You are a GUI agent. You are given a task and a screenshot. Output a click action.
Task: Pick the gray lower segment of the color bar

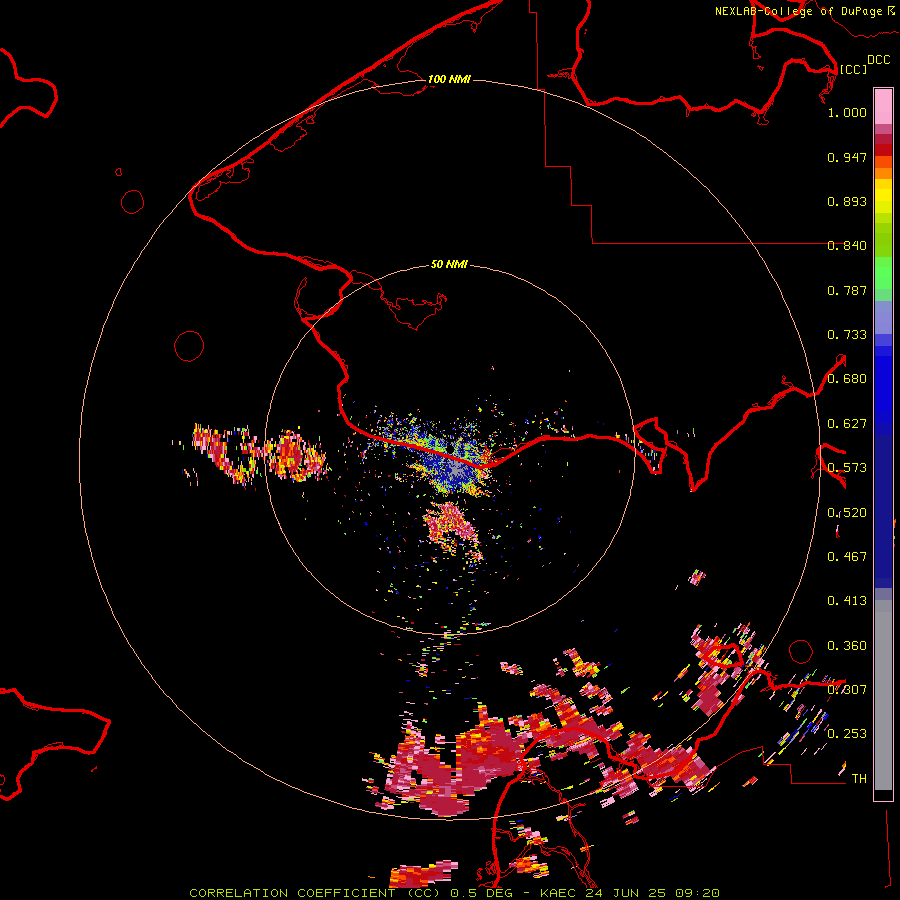coord(883,695)
